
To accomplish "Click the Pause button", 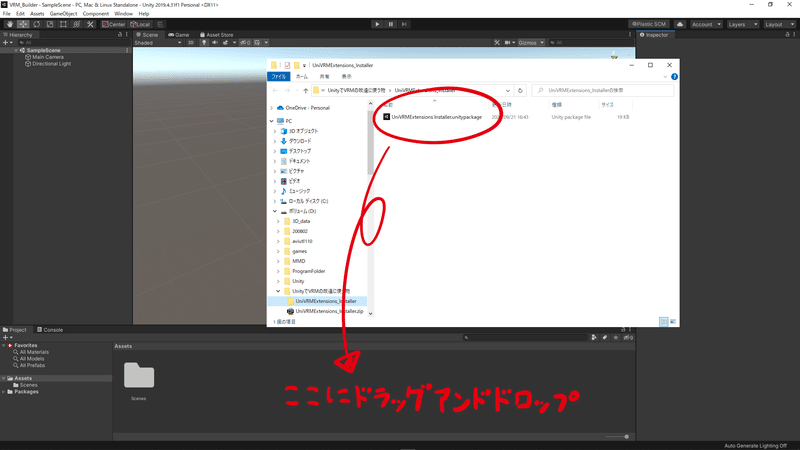I will [391, 24].
